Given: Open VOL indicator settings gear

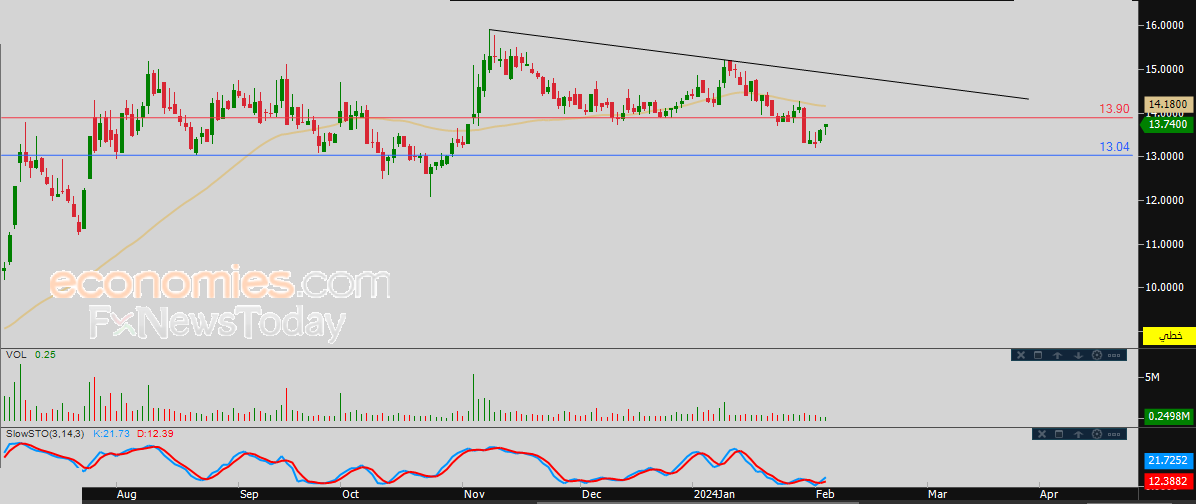Looking at the screenshot, I should [x=1097, y=355].
